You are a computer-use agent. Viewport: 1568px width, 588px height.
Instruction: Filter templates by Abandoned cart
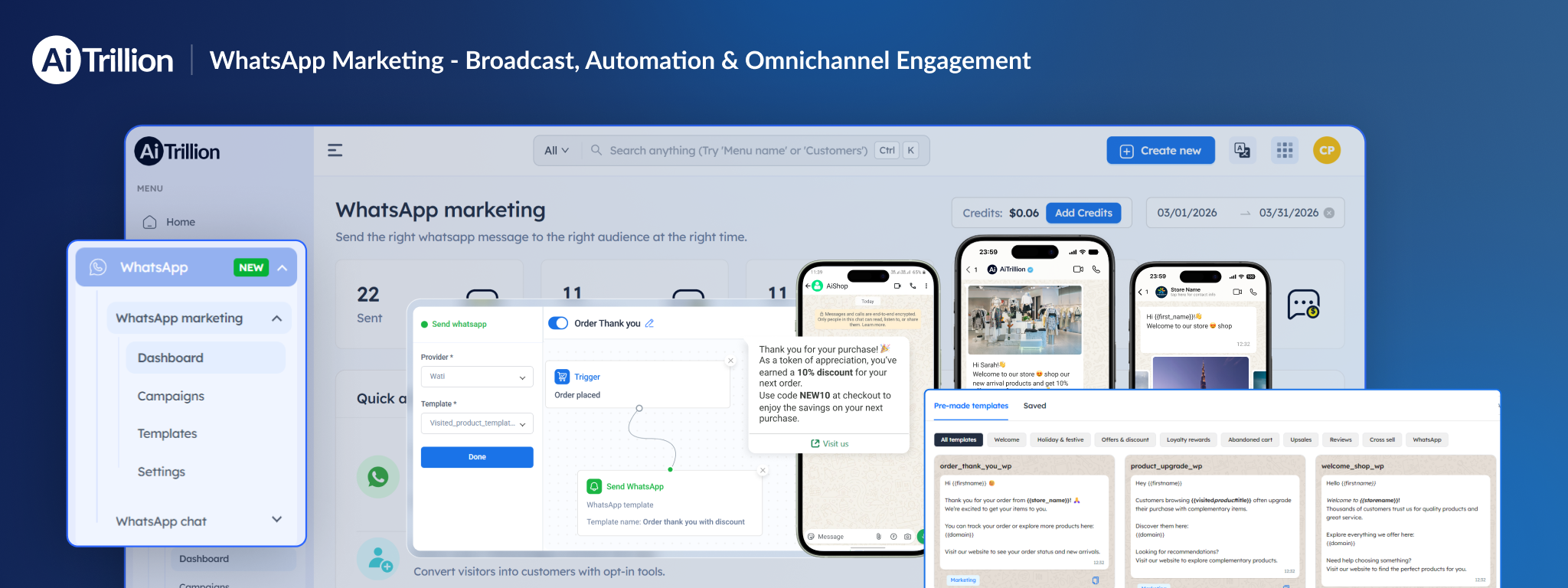1250,439
